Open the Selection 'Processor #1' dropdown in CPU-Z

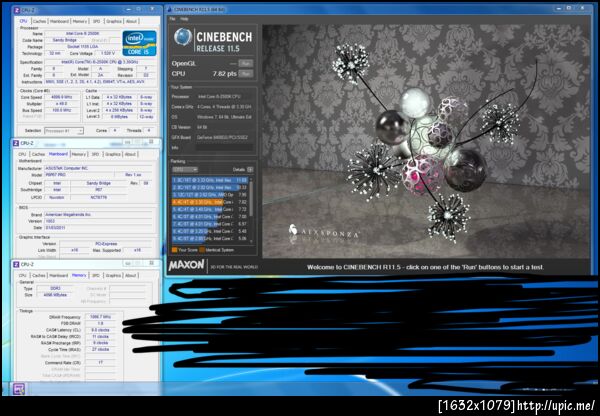(64, 131)
